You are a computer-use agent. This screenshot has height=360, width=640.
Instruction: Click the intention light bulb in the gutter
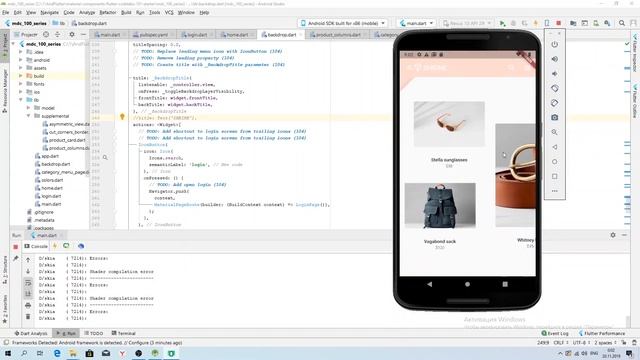pyautogui.click(x=122, y=117)
